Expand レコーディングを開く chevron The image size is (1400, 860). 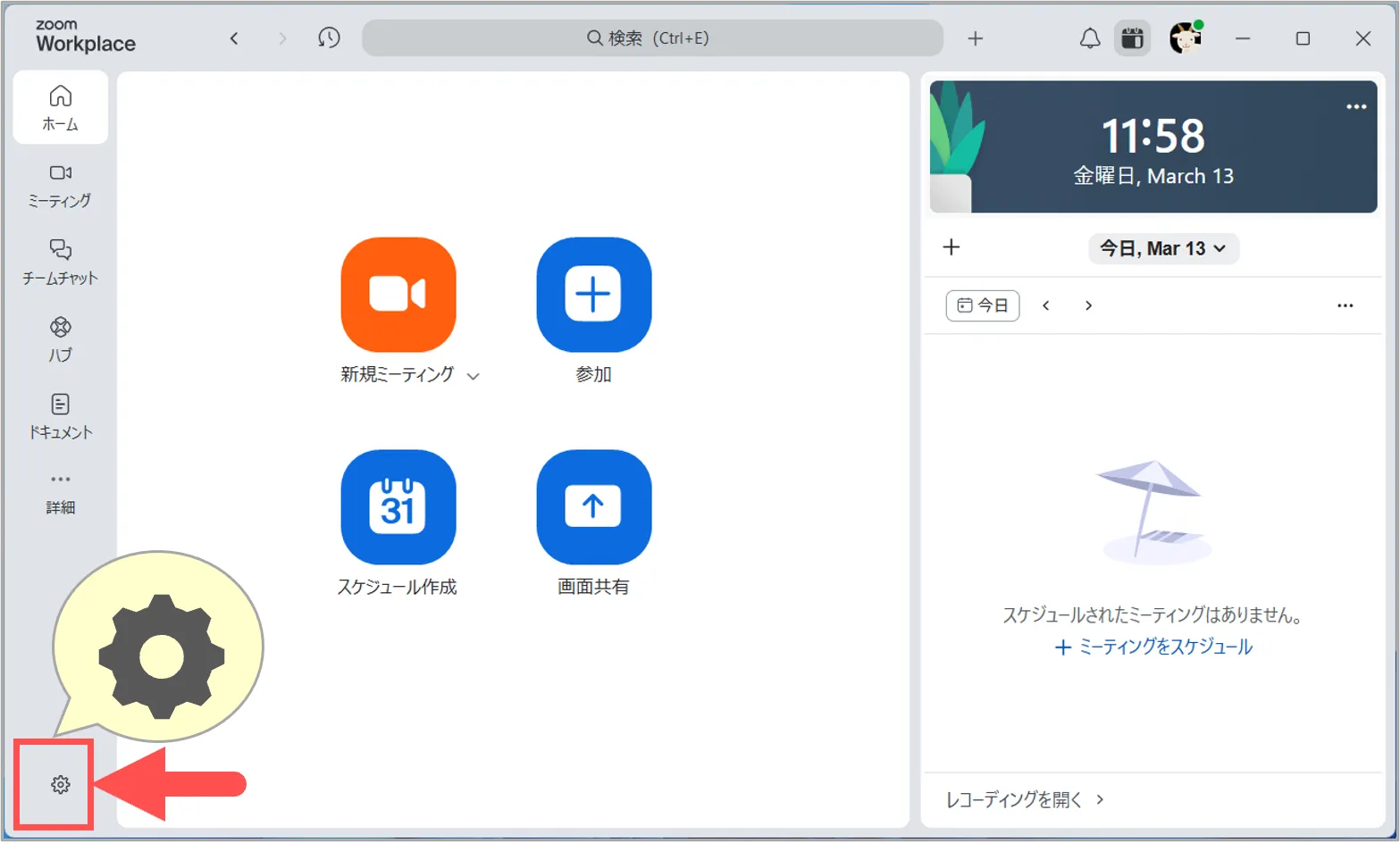(1100, 799)
